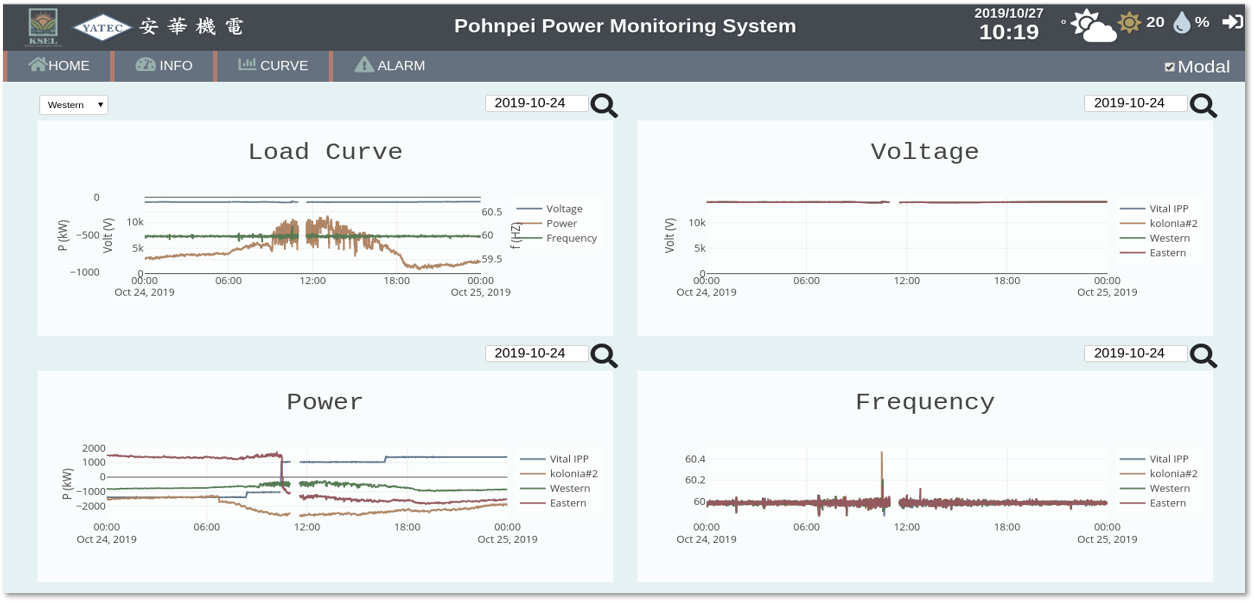Open the date field above Load Curve
This screenshot has height=602, width=1254.
[x=536, y=103]
